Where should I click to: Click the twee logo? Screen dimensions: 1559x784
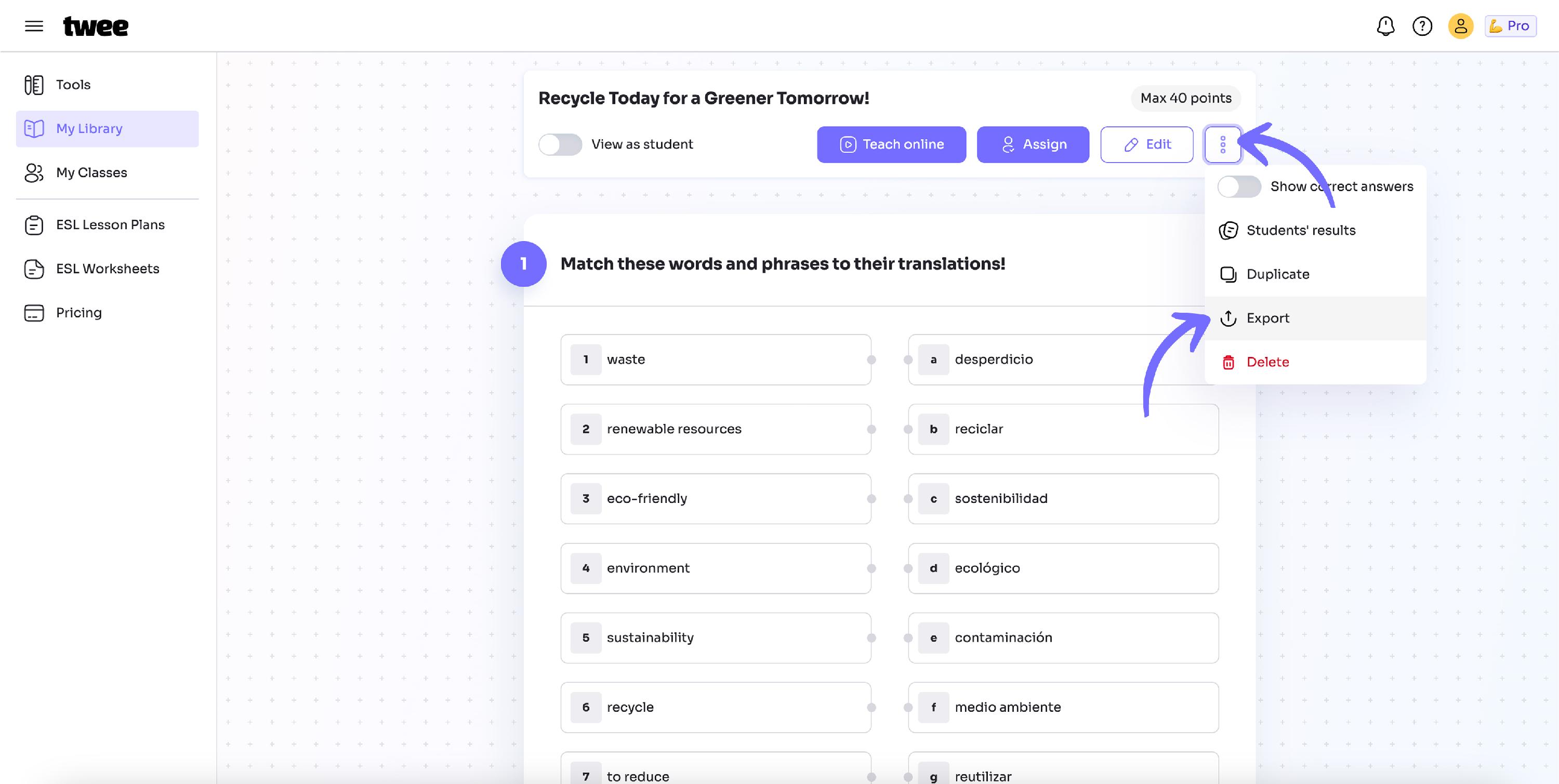(96, 26)
